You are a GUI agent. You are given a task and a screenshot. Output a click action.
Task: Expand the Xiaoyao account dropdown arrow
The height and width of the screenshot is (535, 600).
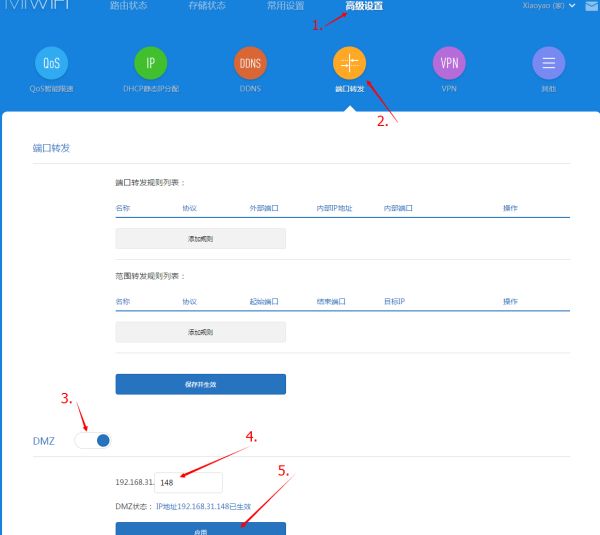tap(572, 5)
